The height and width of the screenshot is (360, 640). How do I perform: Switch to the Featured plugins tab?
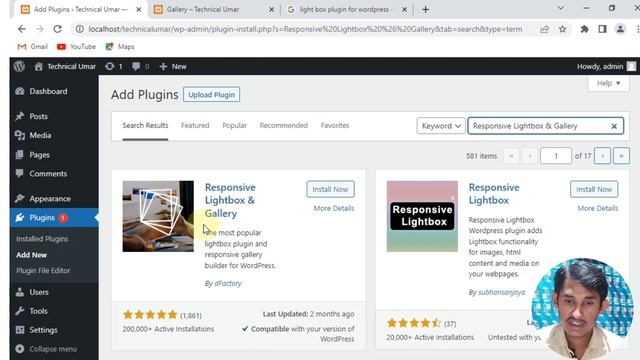(195, 125)
